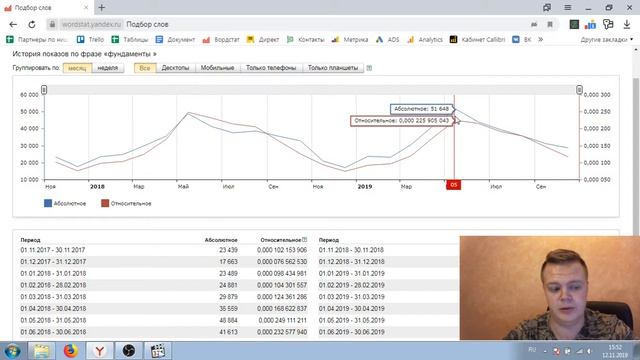Image resolution: width=640 pixels, height=360 pixels.
Task: Click the bar chart extension icon
Action: (x=590, y=24)
